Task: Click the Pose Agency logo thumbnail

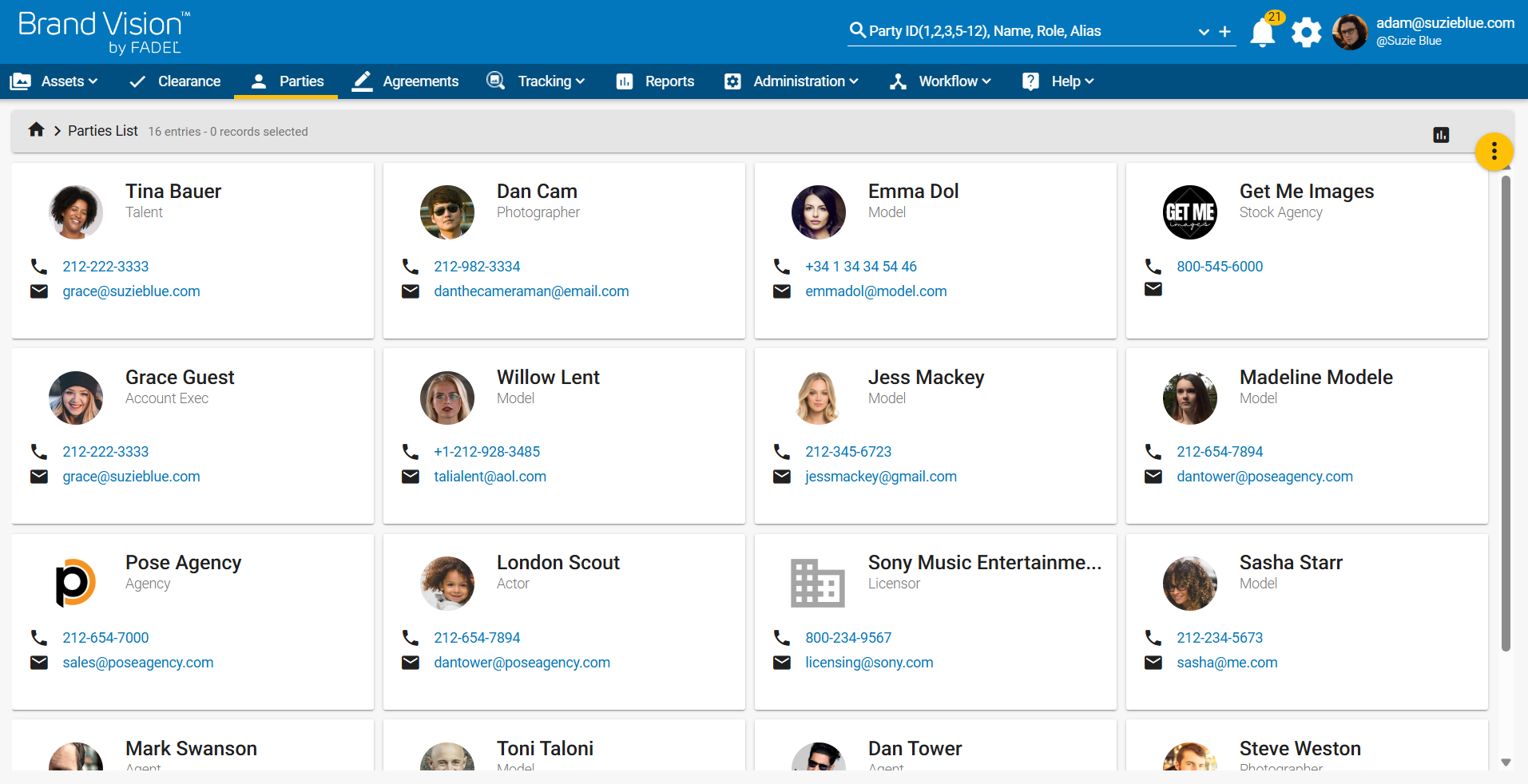Action: [x=76, y=584]
